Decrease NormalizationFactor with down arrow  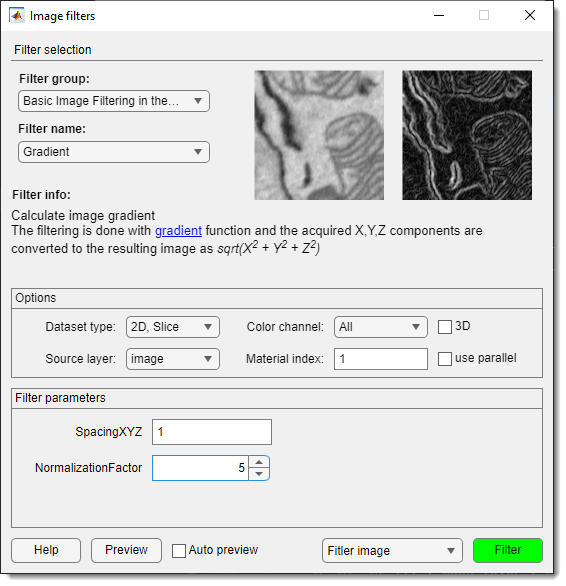coord(259,474)
